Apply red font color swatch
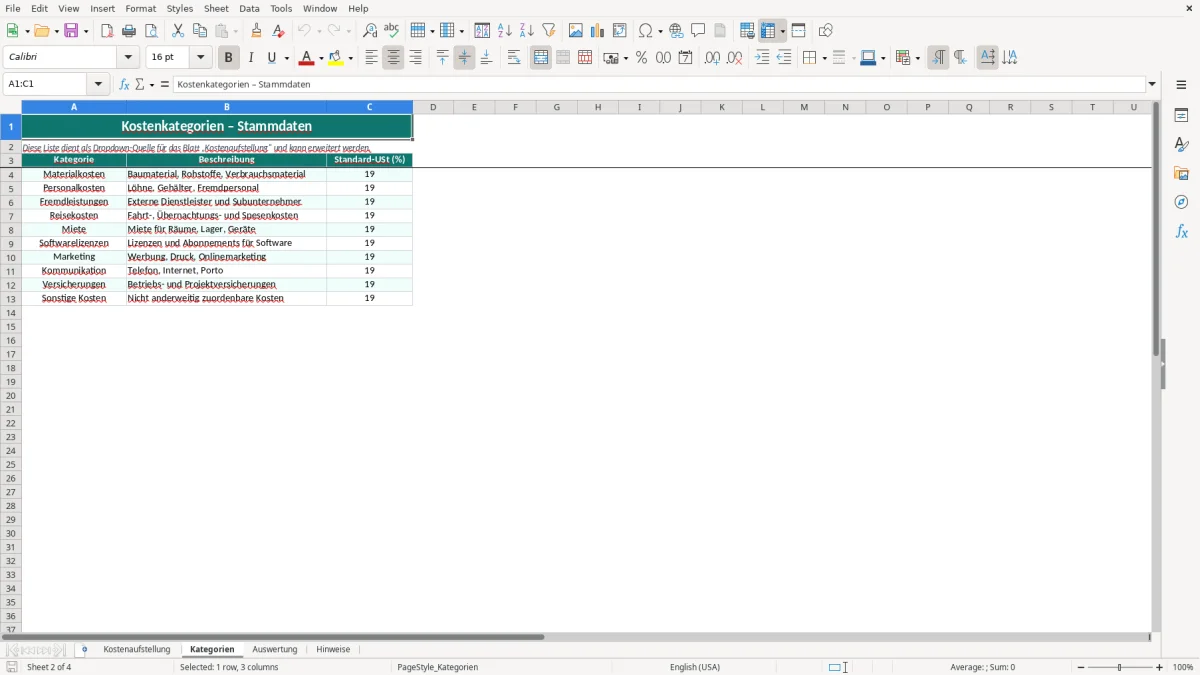The width and height of the screenshot is (1200, 675). point(306,58)
